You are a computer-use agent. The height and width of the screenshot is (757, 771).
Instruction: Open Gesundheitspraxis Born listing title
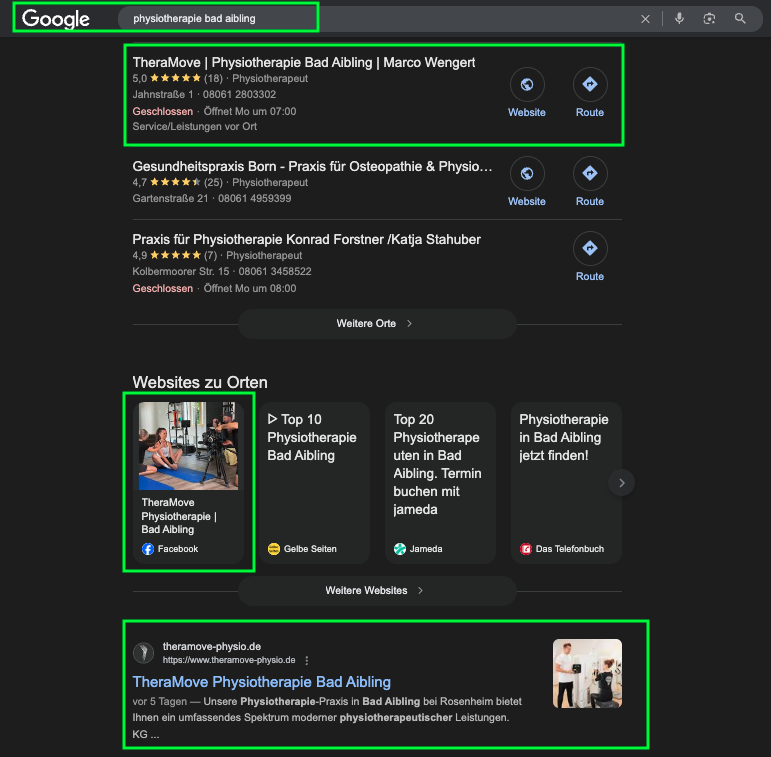click(x=312, y=167)
